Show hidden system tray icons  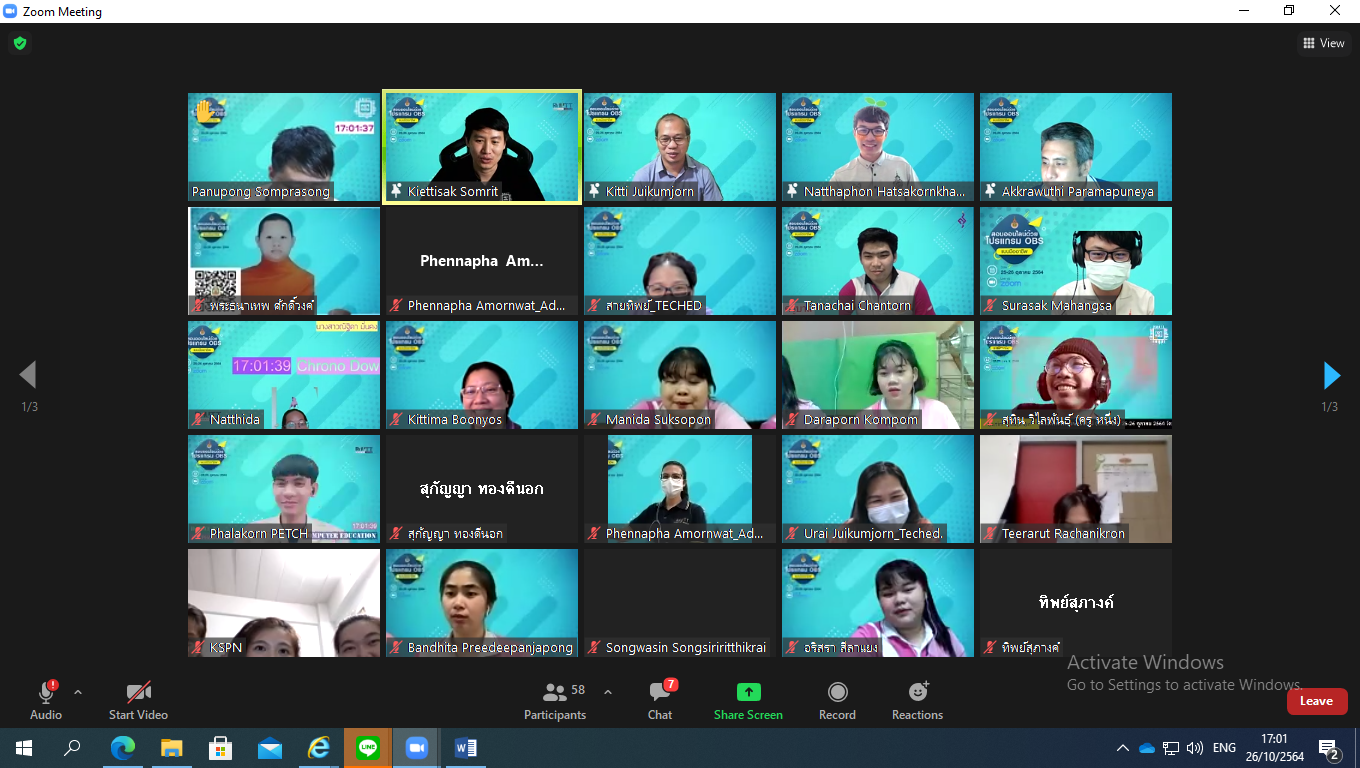[x=1123, y=748]
